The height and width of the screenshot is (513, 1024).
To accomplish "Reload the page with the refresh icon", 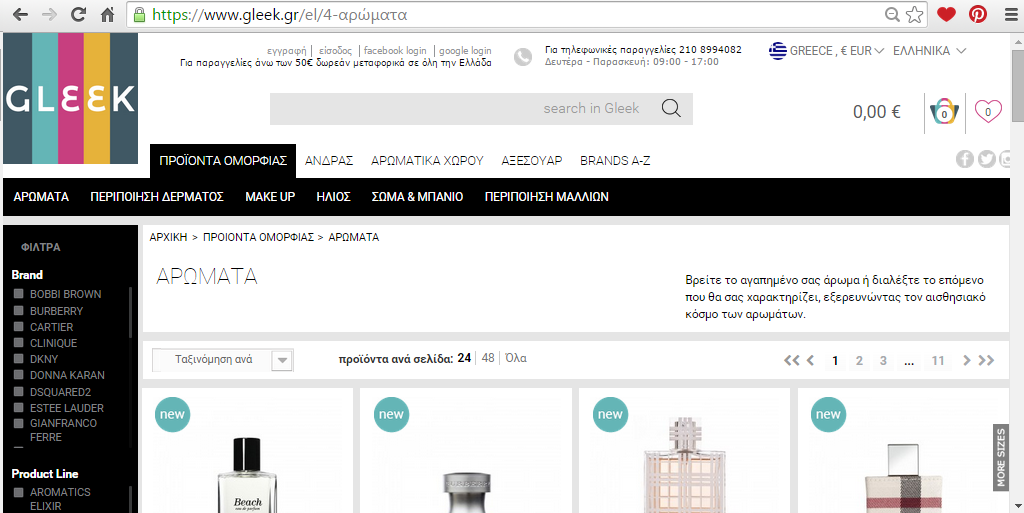I will pyautogui.click(x=78, y=14).
